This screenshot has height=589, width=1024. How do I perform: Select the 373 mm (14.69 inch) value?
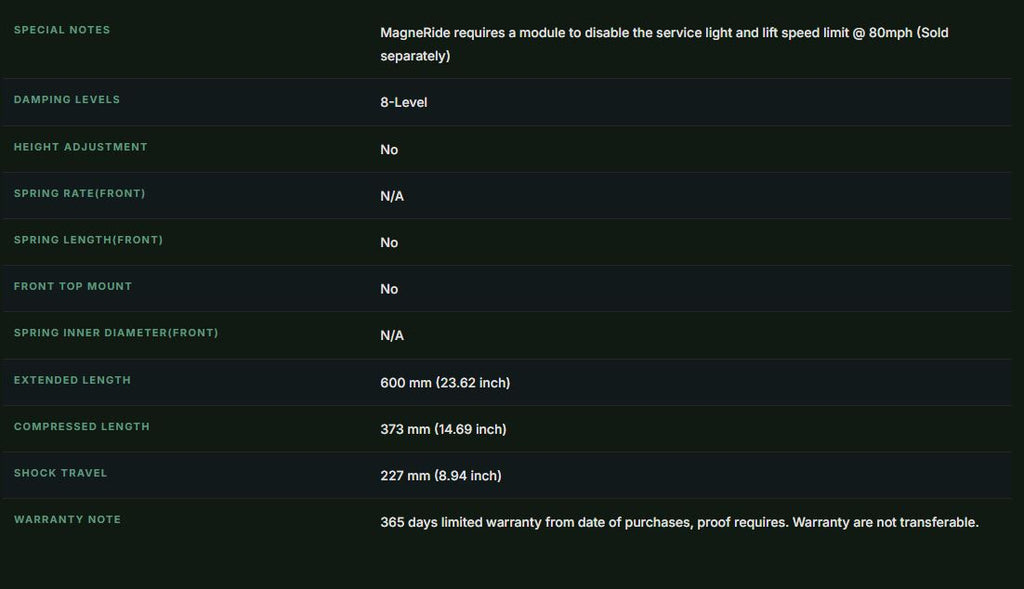(x=443, y=429)
